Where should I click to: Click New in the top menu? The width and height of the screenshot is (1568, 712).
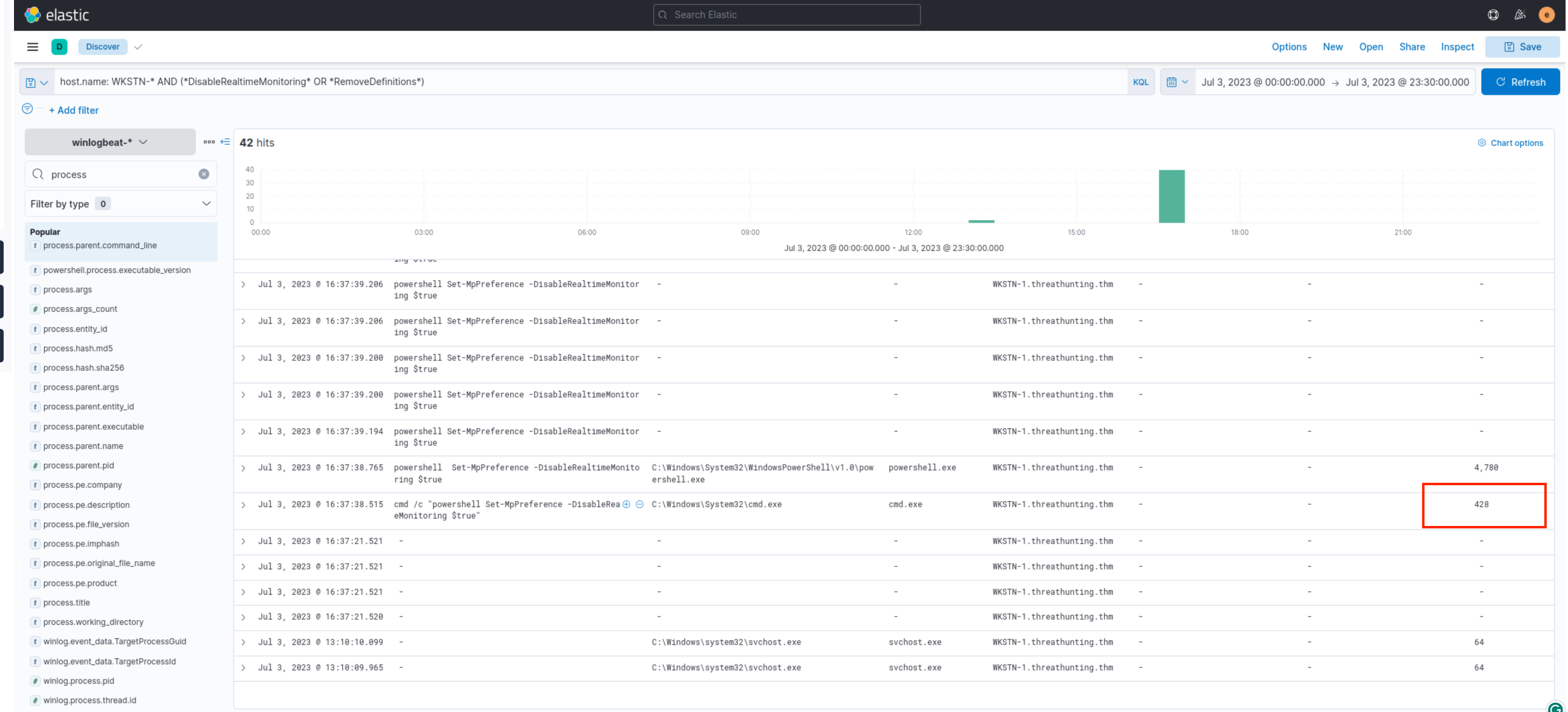pyautogui.click(x=1333, y=47)
